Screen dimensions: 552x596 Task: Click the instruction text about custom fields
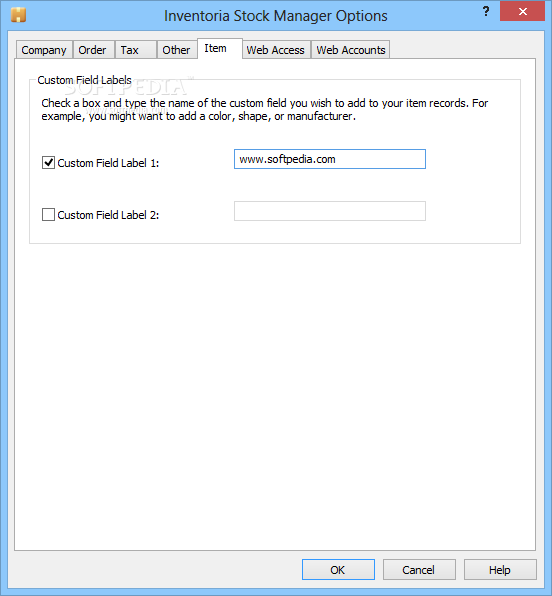click(x=265, y=109)
